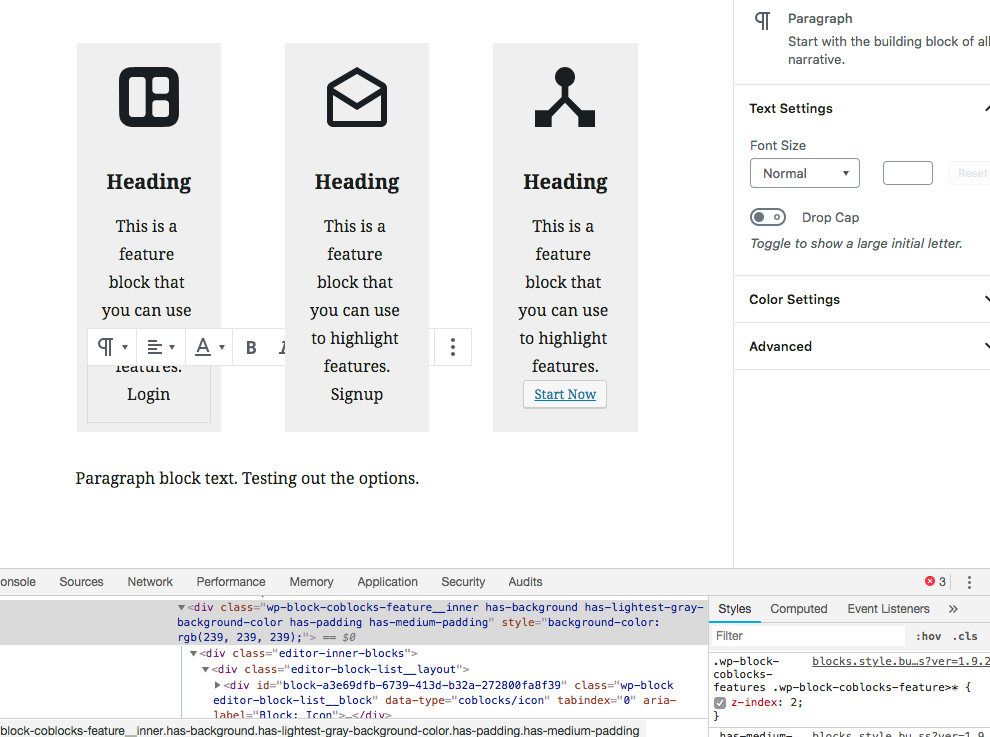Open the Event Listeners tab
990x737 pixels.
pyautogui.click(x=888, y=609)
